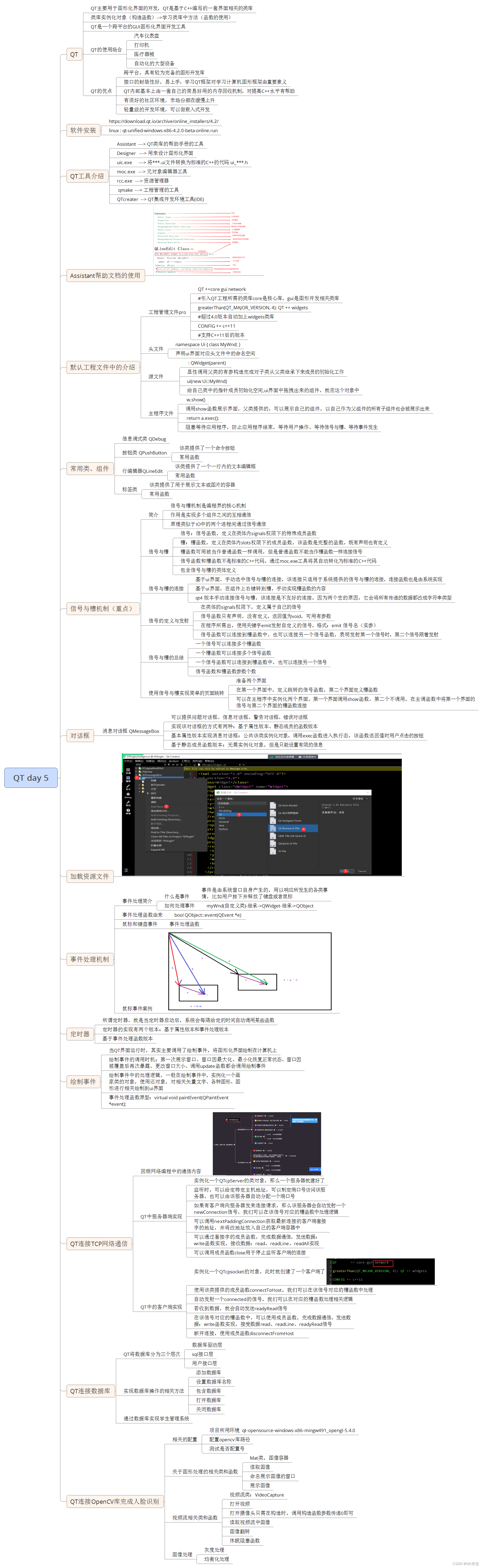The image size is (483, 1568).
Task: Select the "配置opencv库路径" leaf node
Action: click(x=229, y=1440)
